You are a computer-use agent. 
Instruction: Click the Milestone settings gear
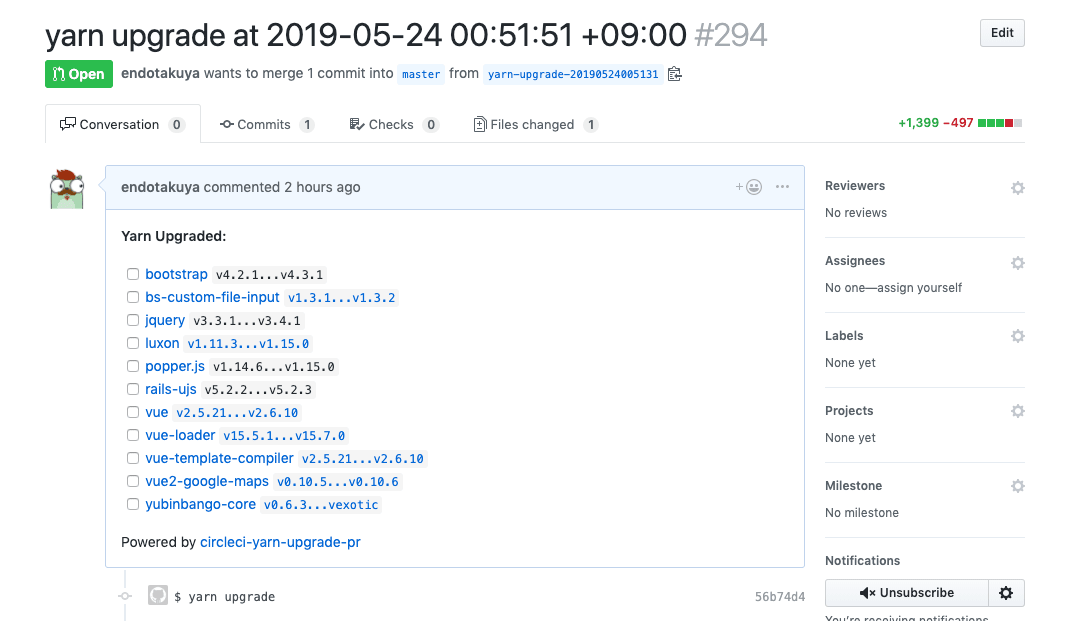1017,486
